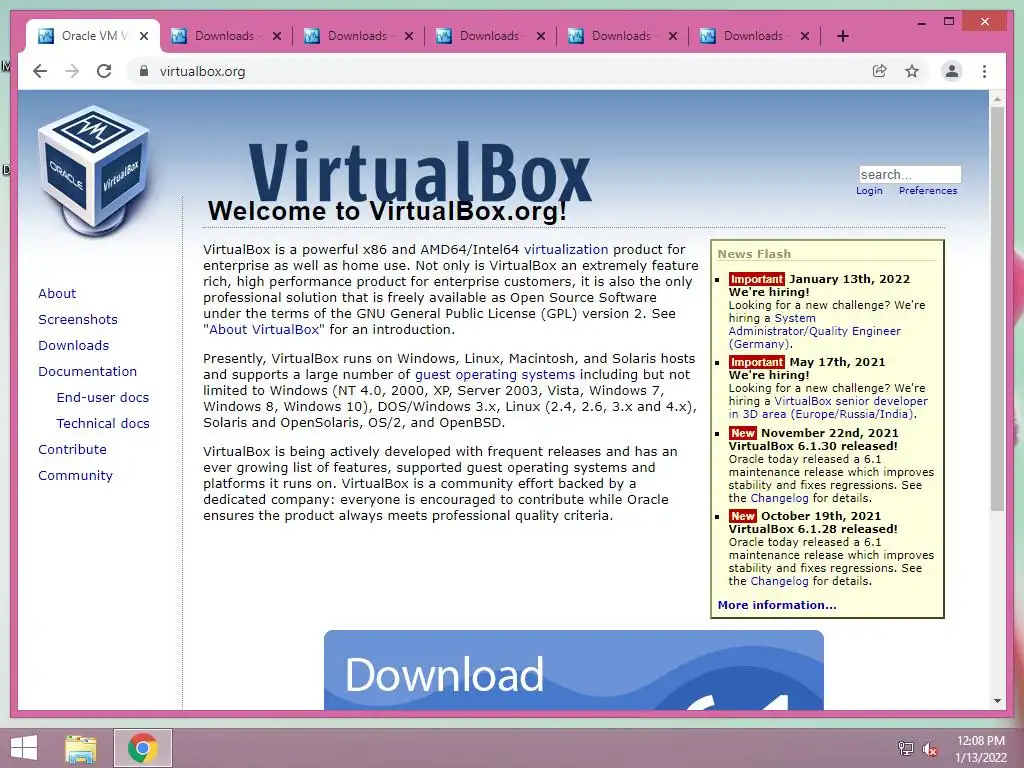The image size is (1024, 768).
Task: Switch to the third tab labeled Downloads
Action: click(358, 36)
